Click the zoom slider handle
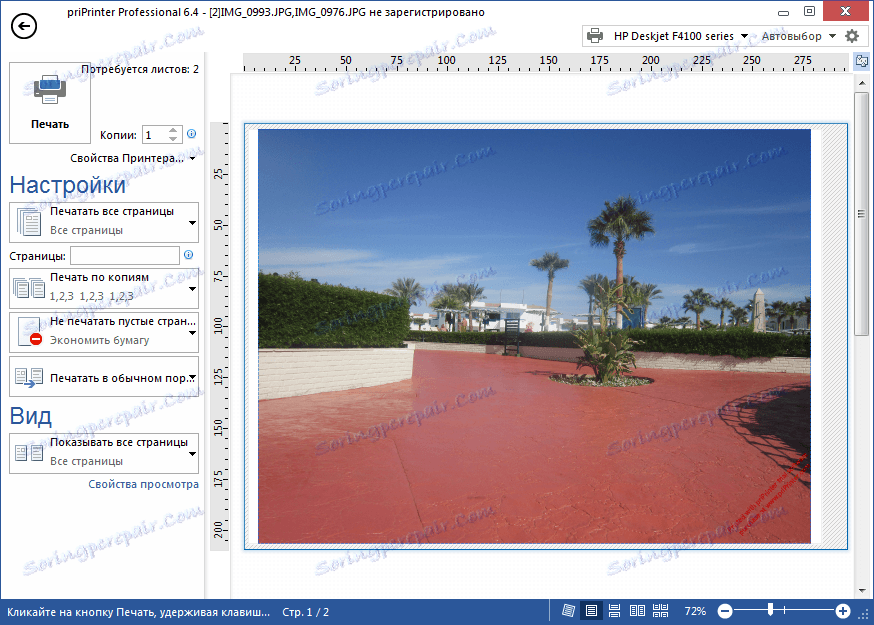This screenshot has width=874, height=625. pos(770,610)
